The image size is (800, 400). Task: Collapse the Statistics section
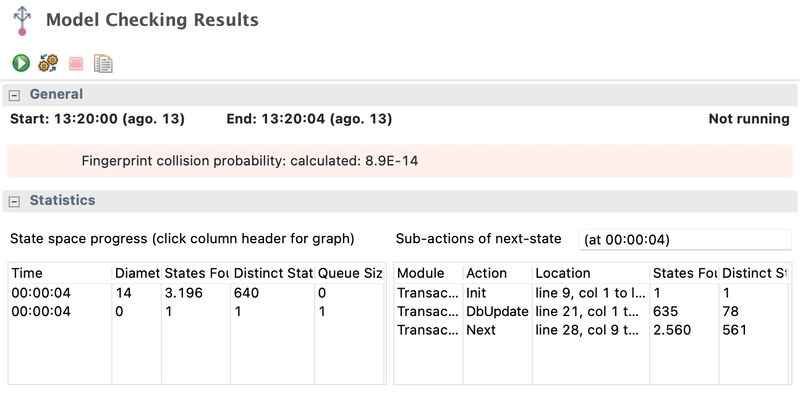15,201
